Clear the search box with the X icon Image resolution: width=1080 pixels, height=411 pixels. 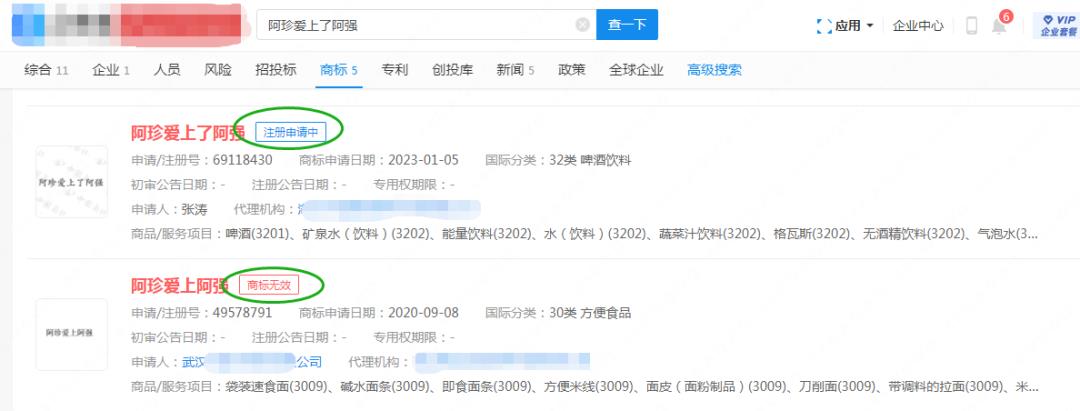coord(582,25)
